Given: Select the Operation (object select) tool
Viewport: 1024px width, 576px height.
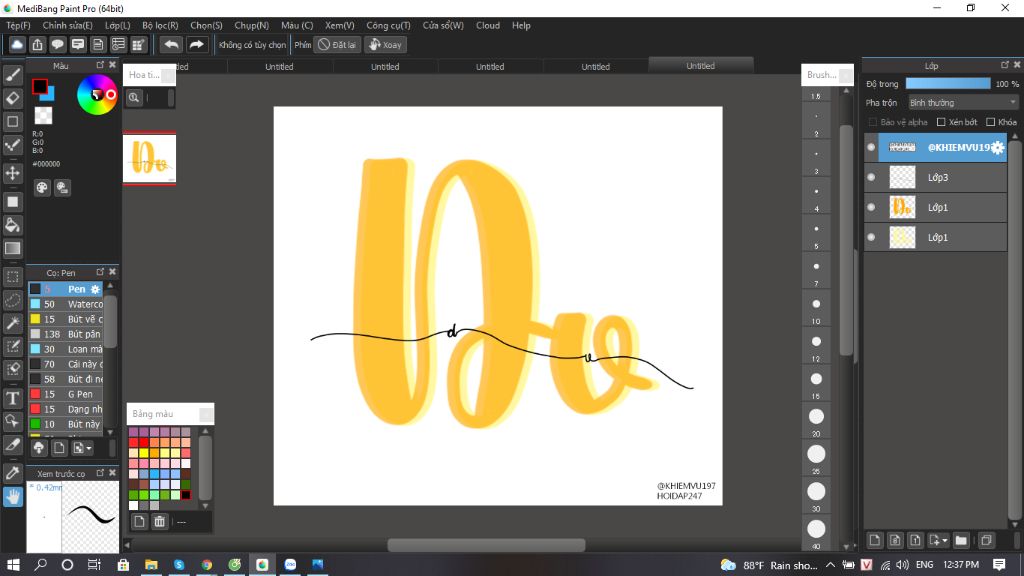Looking at the screenshot, I should click(x=12, y=421).
